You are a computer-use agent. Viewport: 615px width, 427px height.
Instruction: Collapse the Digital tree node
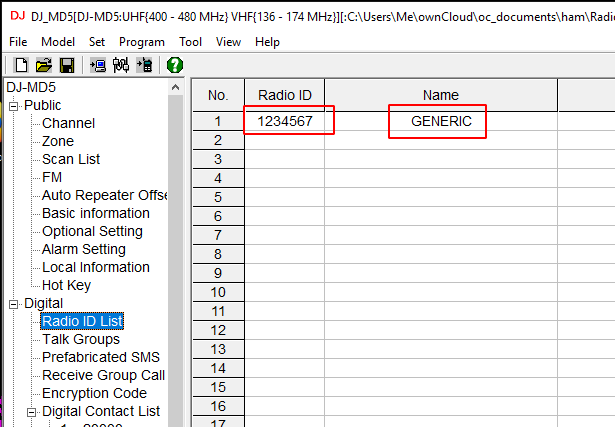pos(13,304)
